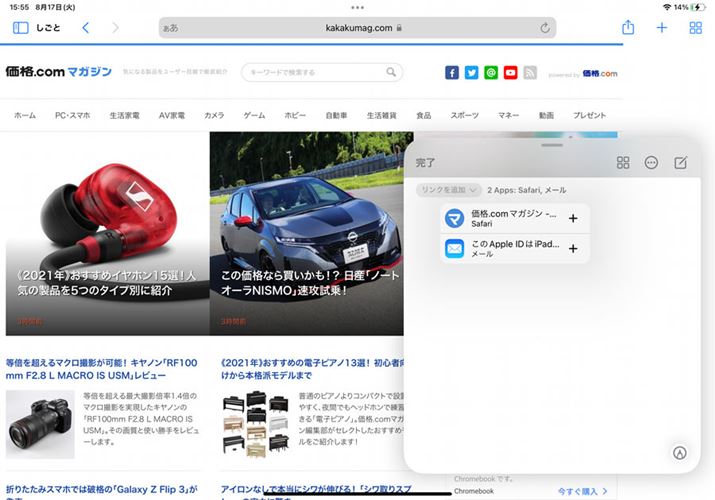Open the Facebook social icon
This screenshot has width=715, height=500.
[x=452, y=73]
